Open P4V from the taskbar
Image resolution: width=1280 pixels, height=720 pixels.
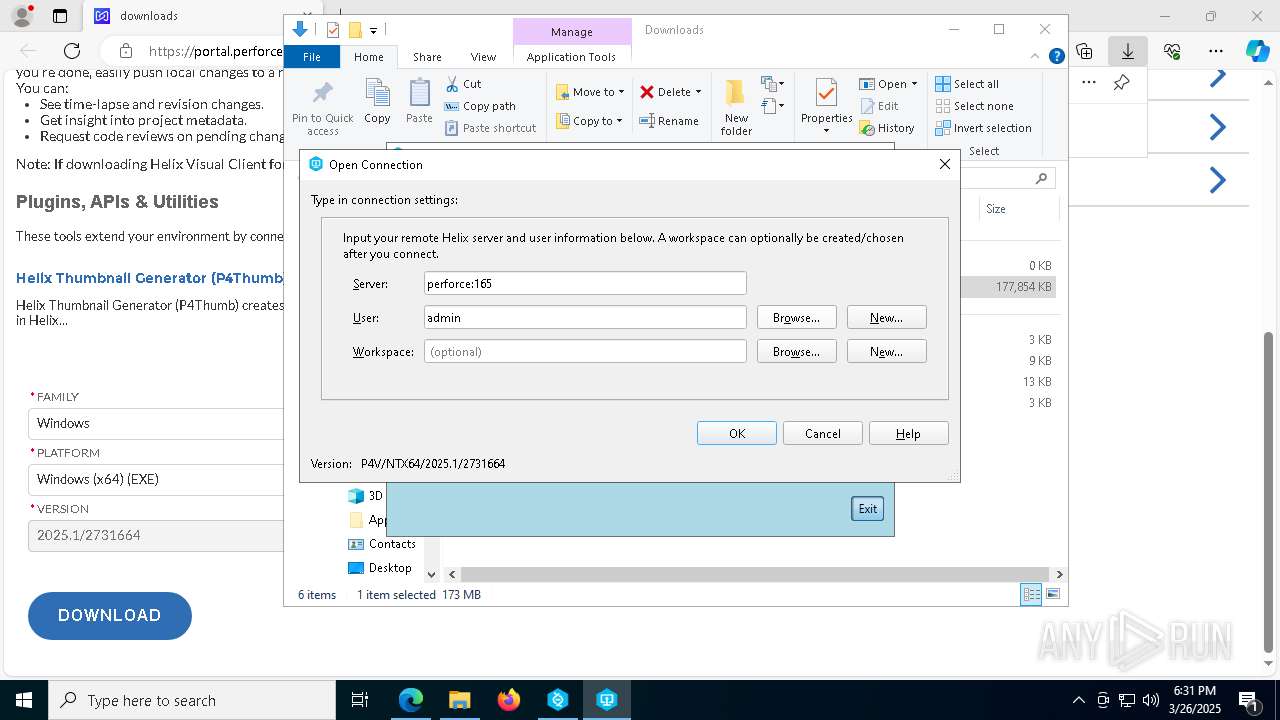pyautogui.click(x=606, y=700)
